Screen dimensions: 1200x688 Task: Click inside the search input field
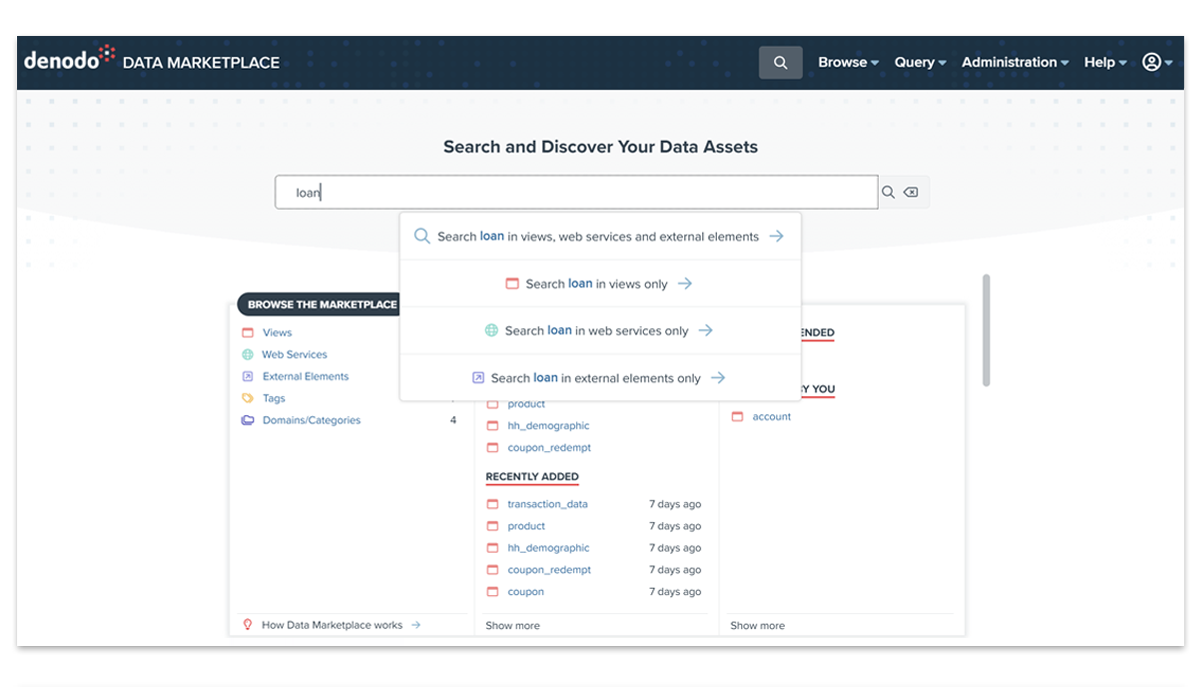point(576,191)
